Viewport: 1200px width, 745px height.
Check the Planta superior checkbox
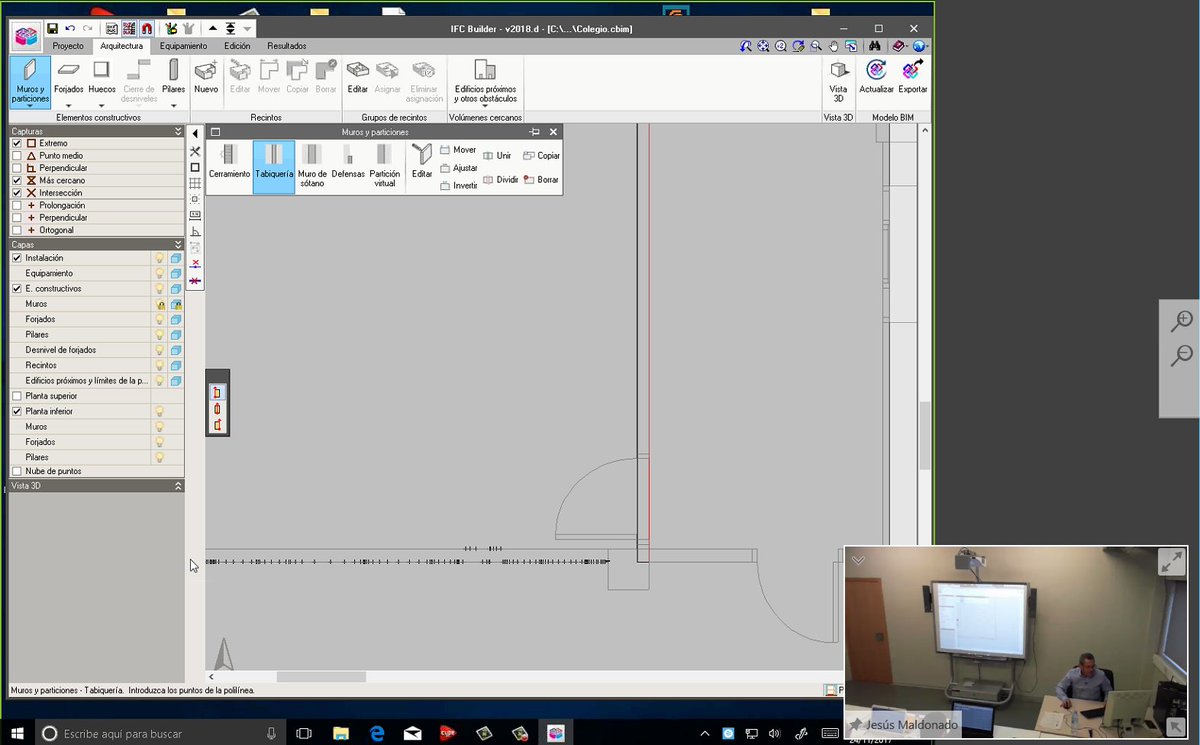click(x=16, y=396)
